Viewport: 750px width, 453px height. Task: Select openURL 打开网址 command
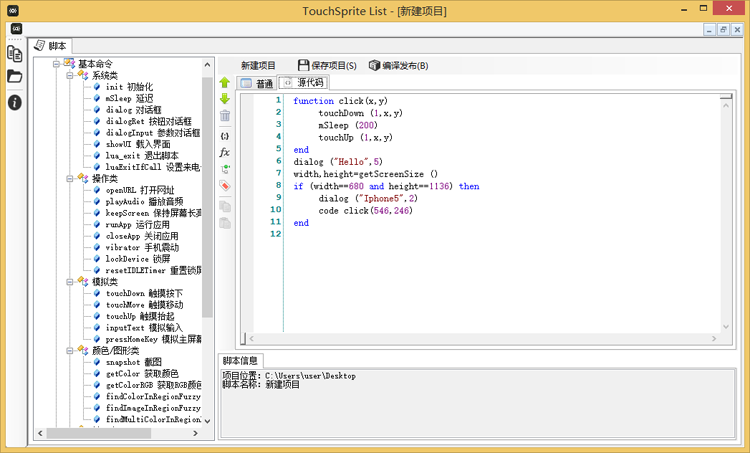click(x=140, y=190)
